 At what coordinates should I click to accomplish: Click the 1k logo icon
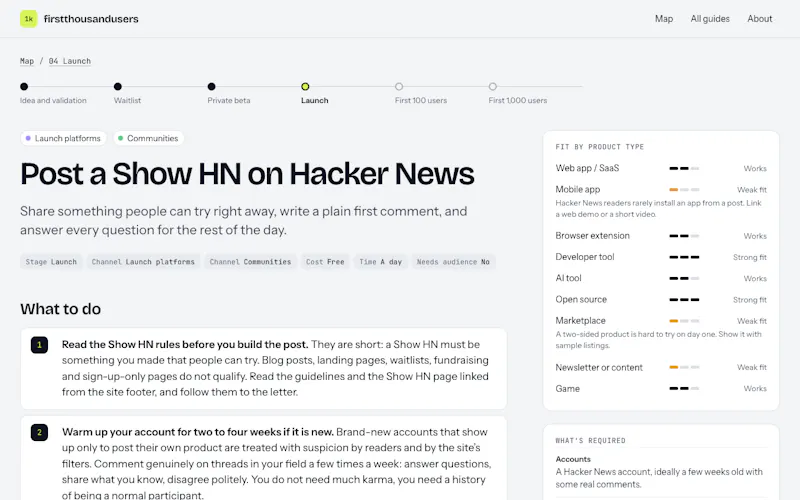coord(29,19)
